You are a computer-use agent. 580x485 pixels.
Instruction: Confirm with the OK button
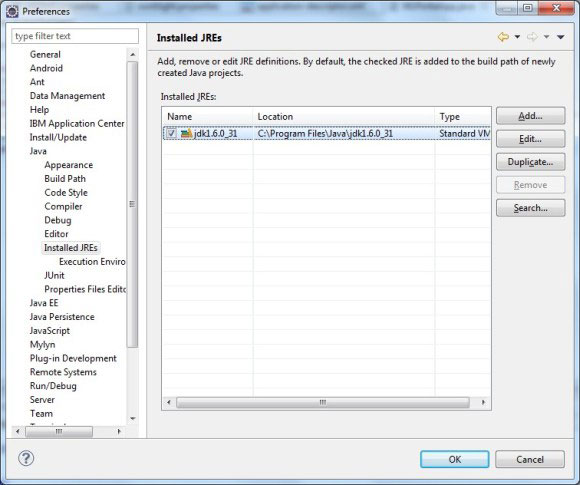pos(455,459)
